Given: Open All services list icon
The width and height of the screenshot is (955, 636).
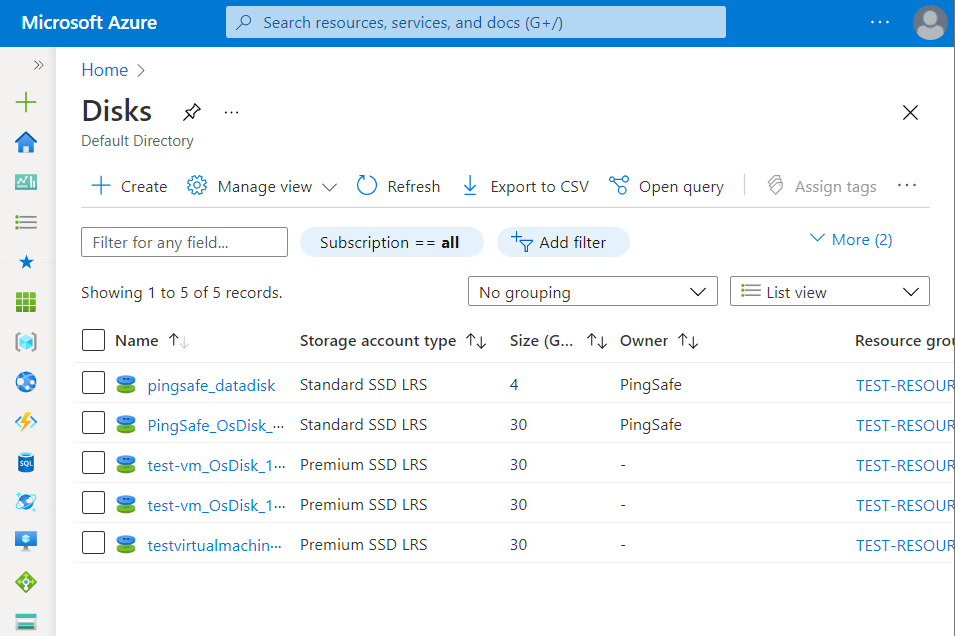Looking at the screenshot, I should [x=26, y=222].
